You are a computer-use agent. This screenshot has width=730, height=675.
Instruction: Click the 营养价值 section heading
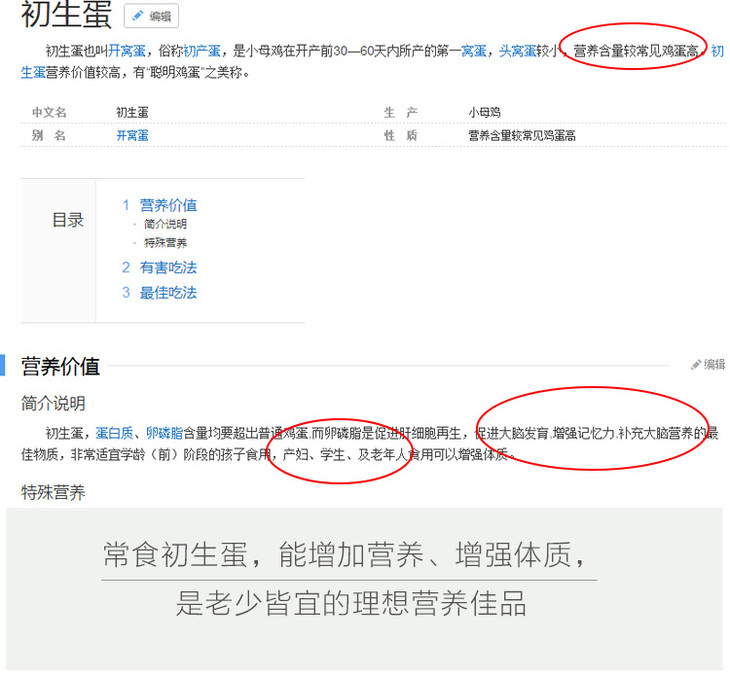tap(61, 366)
